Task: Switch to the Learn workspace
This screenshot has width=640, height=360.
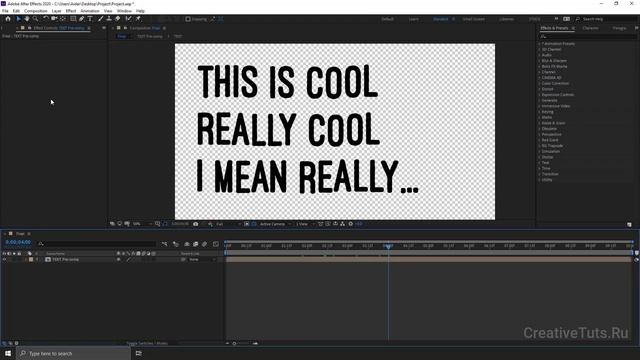Action: pyautogui.click(x=413, y=19)
